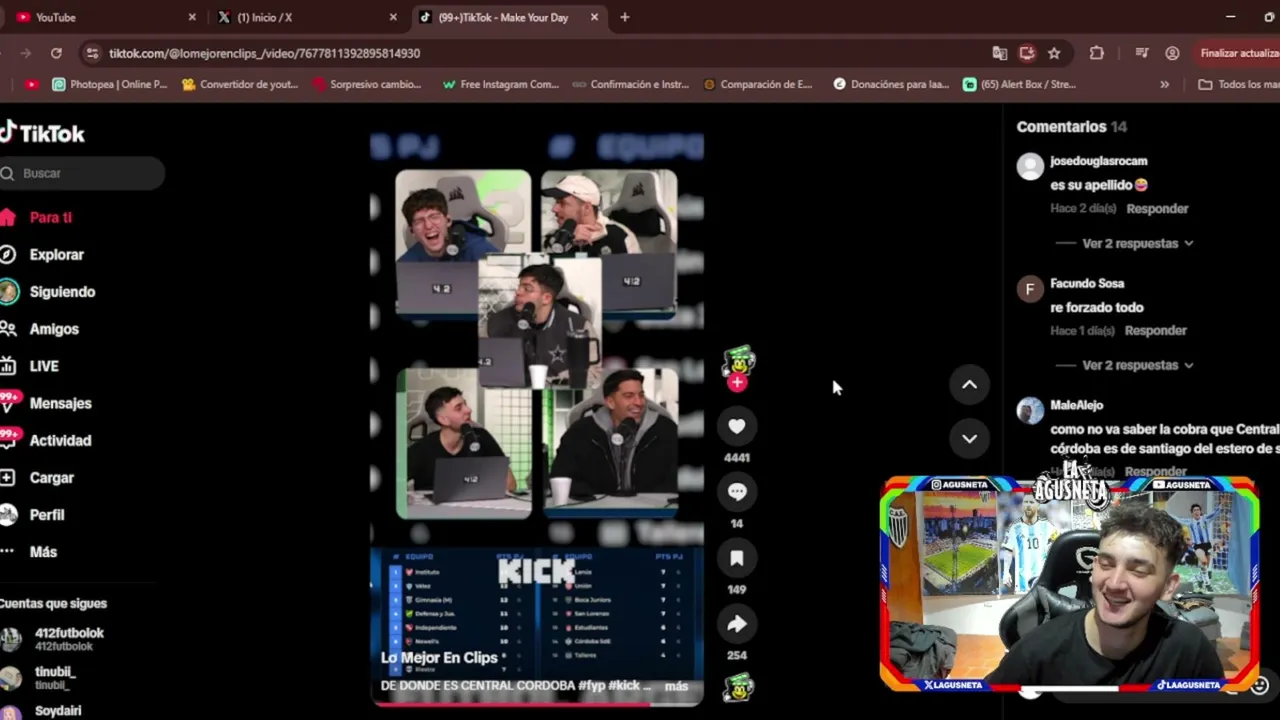
Task: Open the browser extensions puzzle icon
Action: 1097,53
